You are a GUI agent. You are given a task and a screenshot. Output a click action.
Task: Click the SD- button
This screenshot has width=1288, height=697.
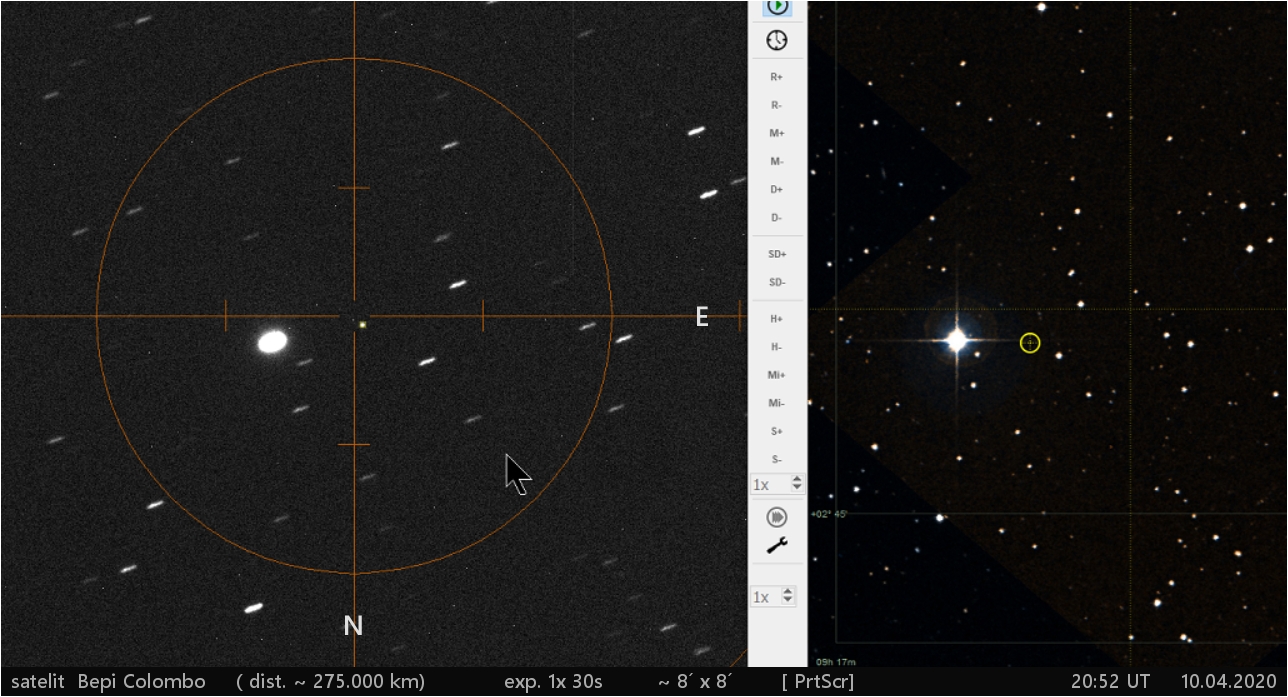point(777,282)
